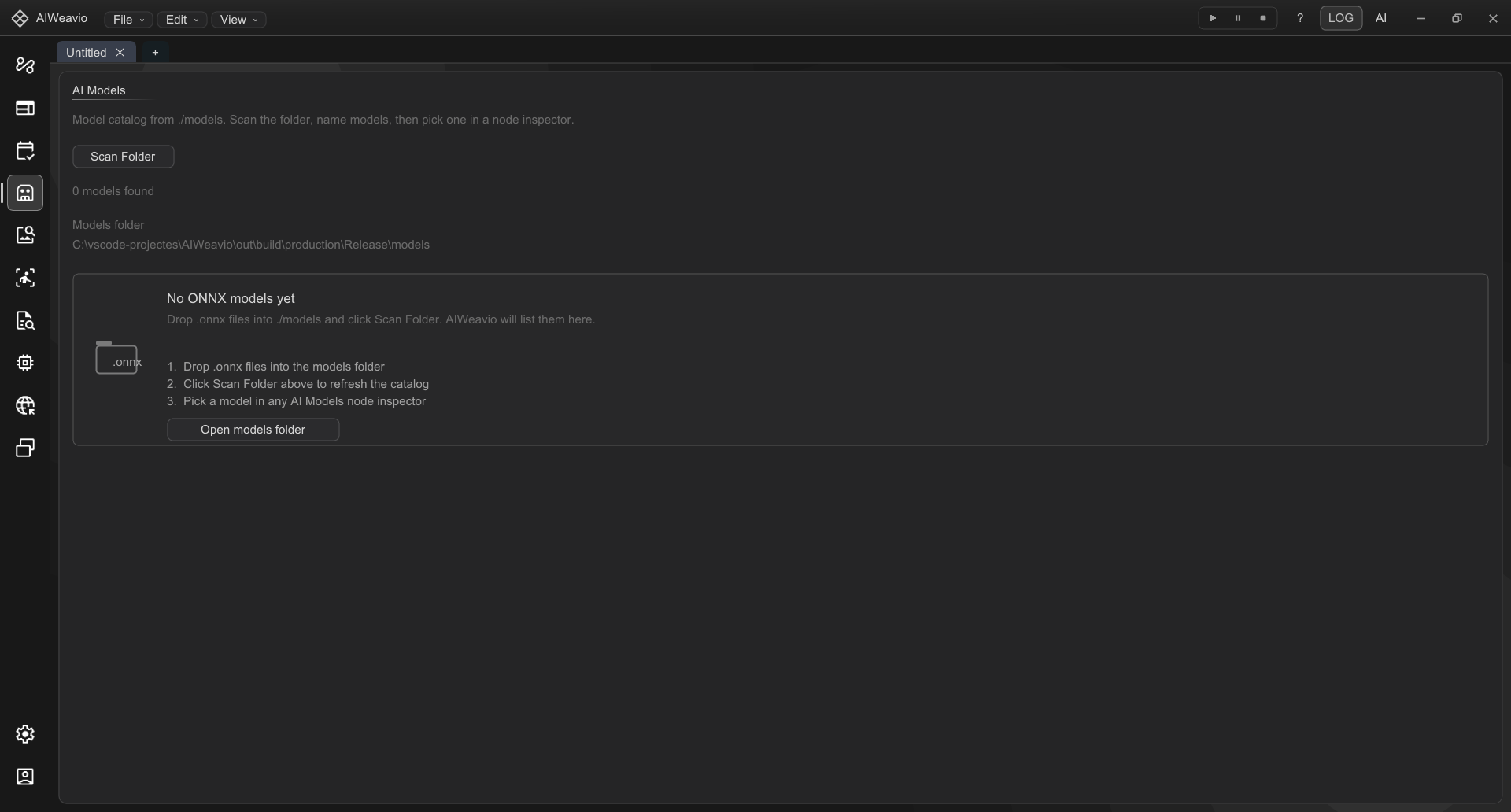Open the person detection frame icon

click(25, 278)
